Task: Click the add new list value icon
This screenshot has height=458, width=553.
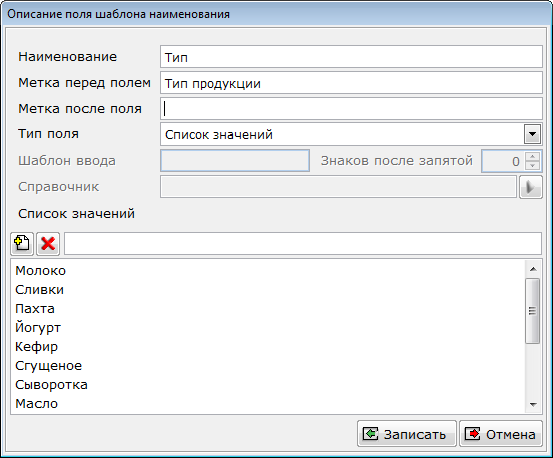Action: (x=22, y=243)
